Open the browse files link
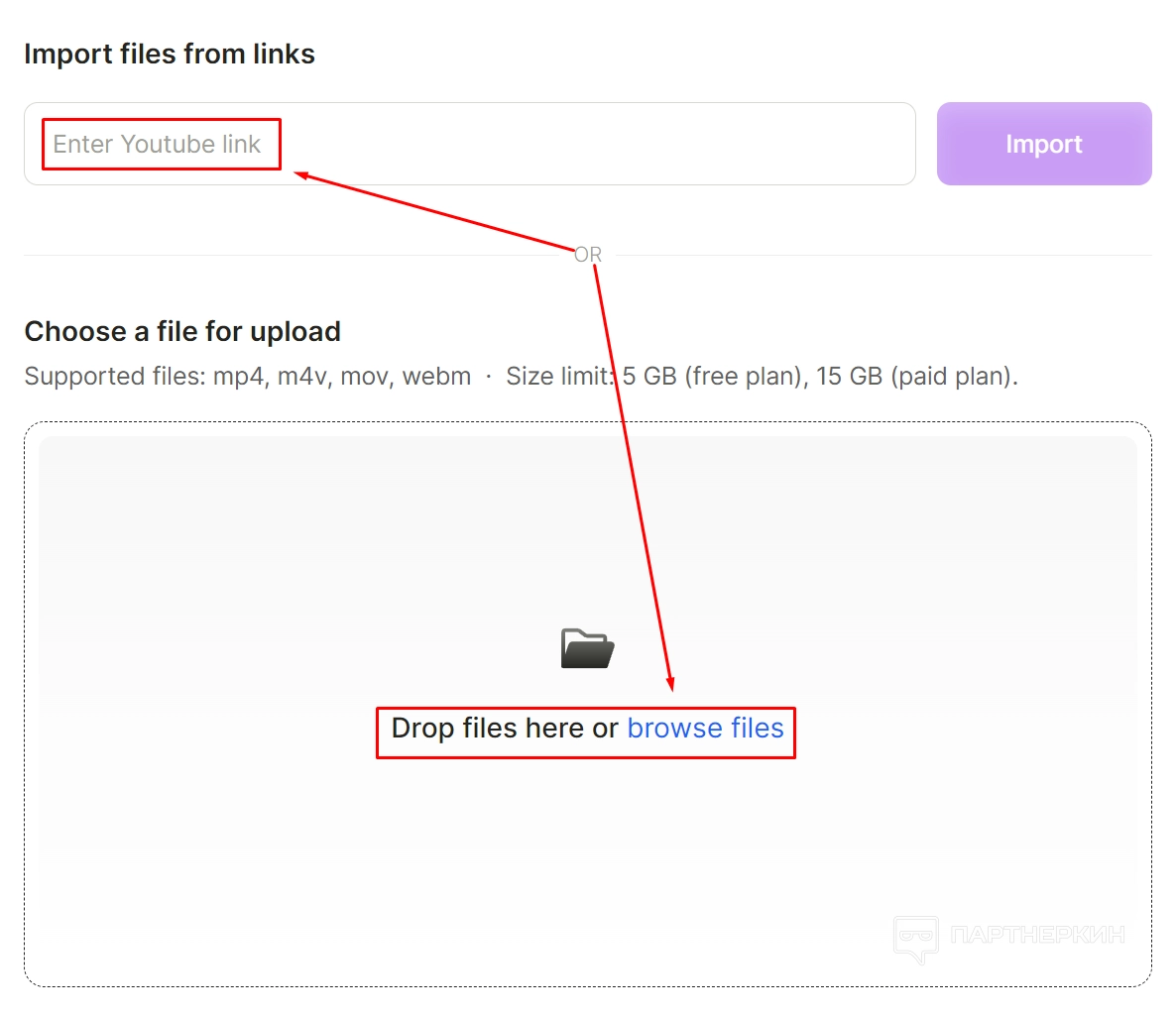This screenshot has width=1176, height=1017. [705, 729]
